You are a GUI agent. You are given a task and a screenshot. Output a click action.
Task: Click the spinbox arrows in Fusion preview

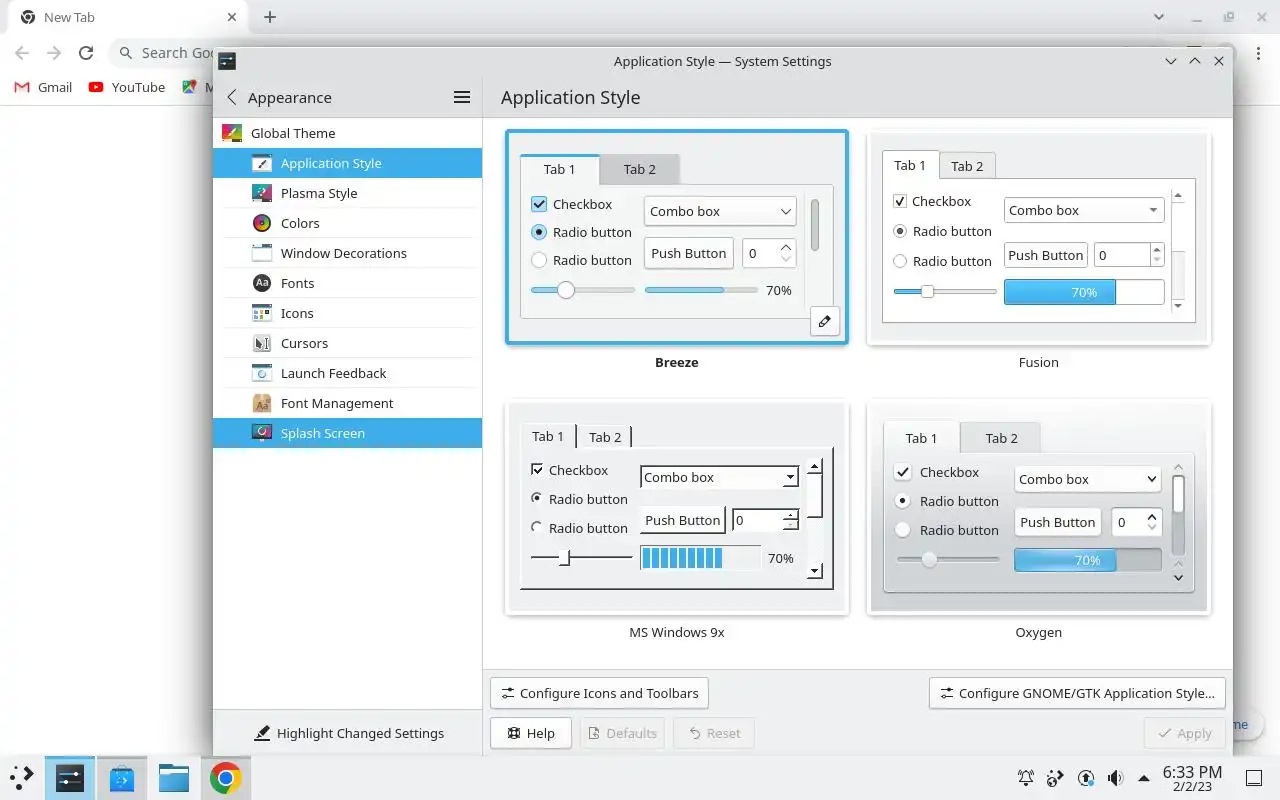(x=1157, y=255)
